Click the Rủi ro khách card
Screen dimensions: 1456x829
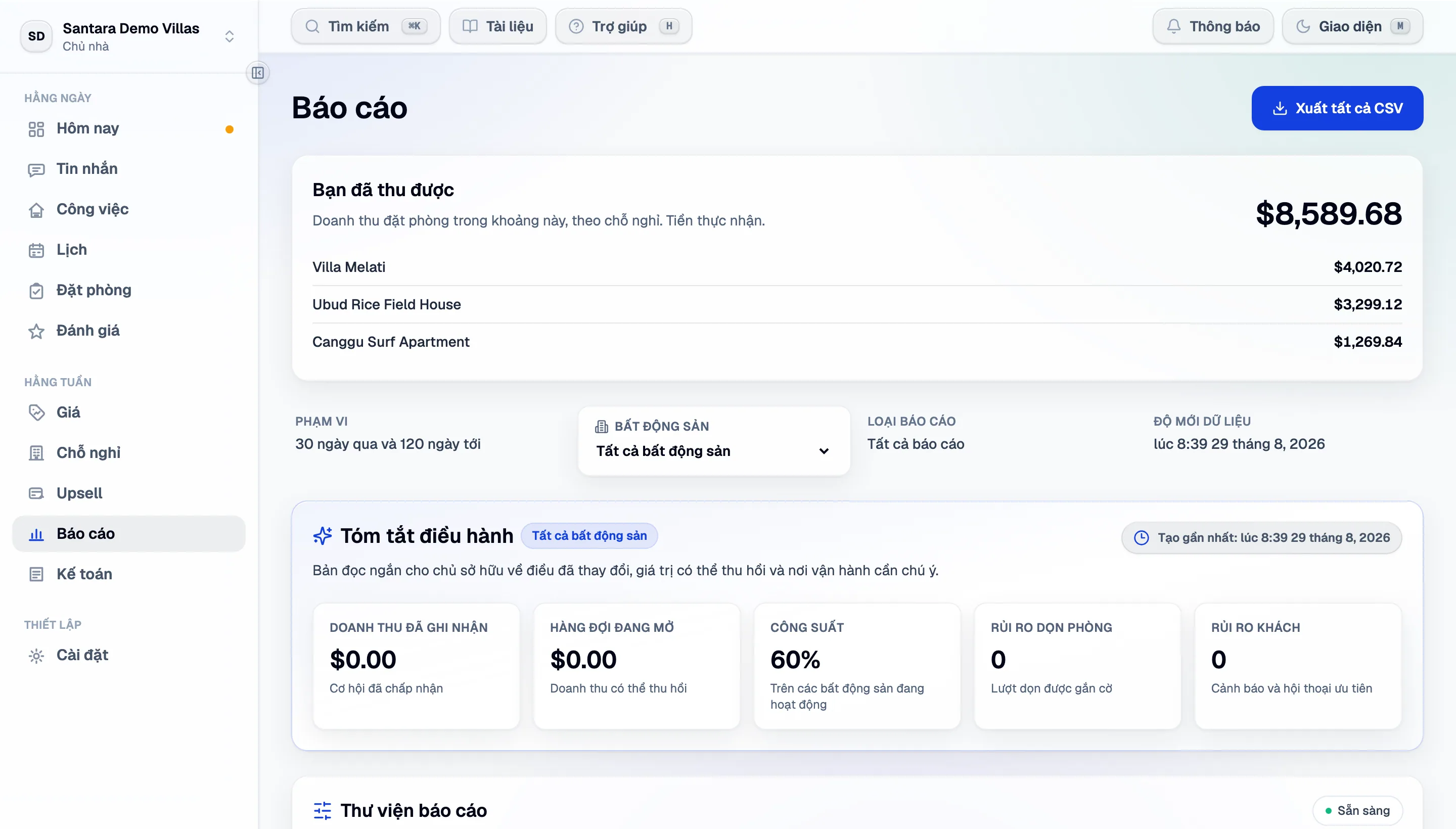coord(1298,666)
